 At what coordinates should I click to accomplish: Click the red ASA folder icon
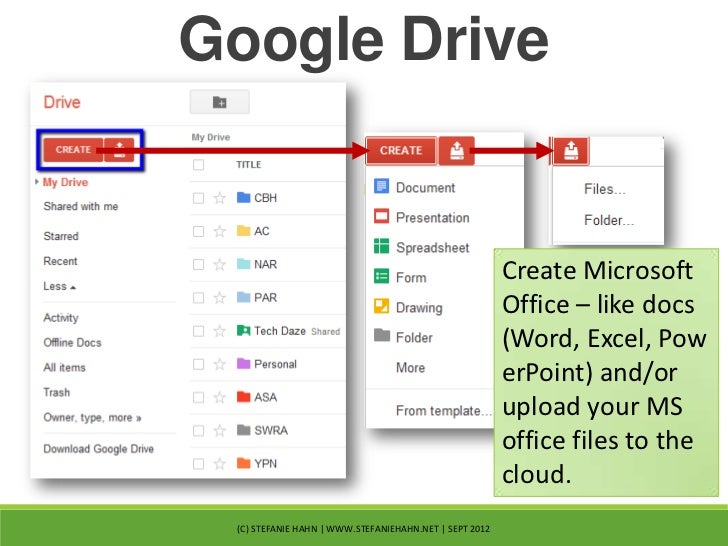[243, 397]
